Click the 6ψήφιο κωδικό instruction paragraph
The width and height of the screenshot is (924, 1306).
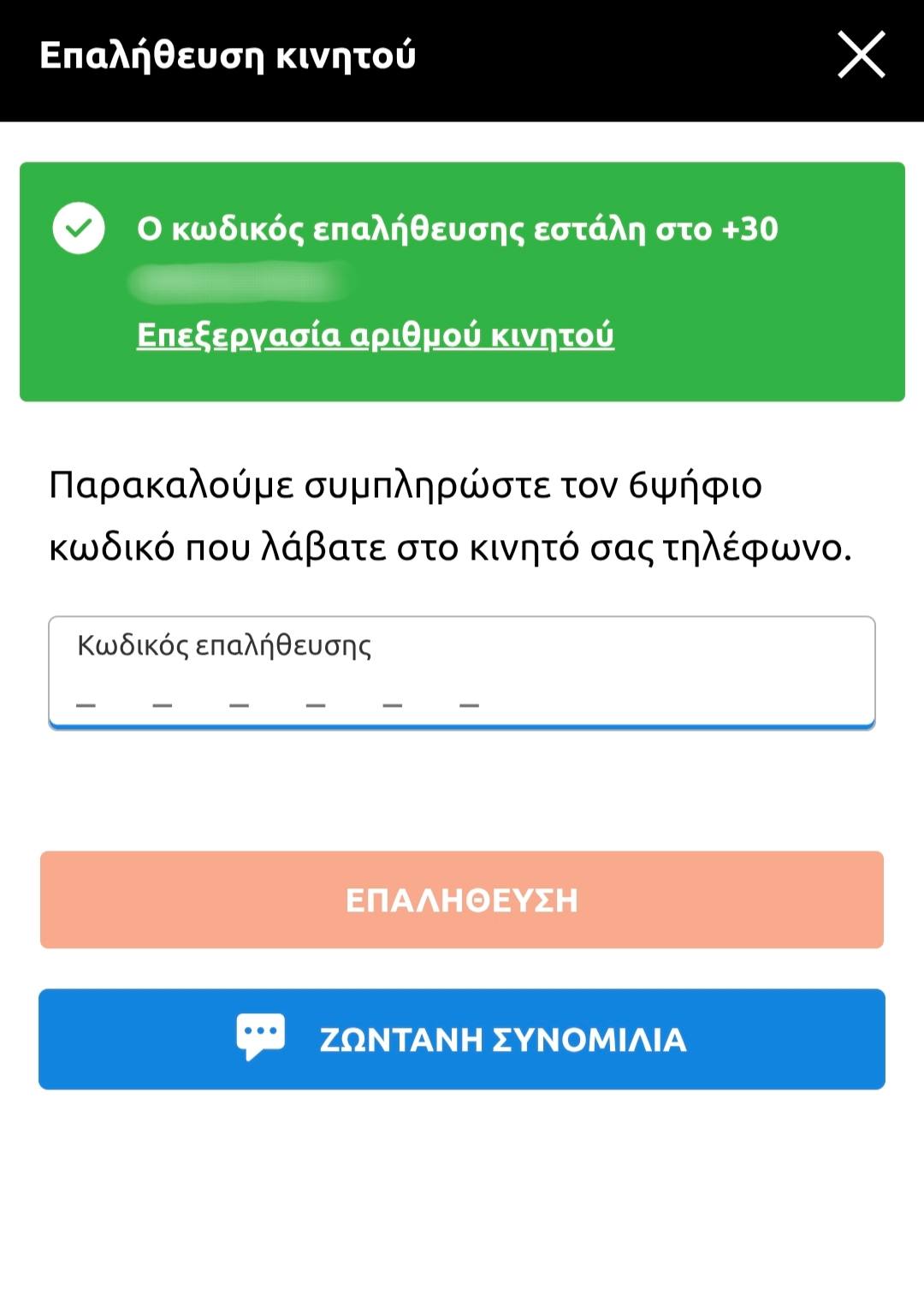coord(450,516)
